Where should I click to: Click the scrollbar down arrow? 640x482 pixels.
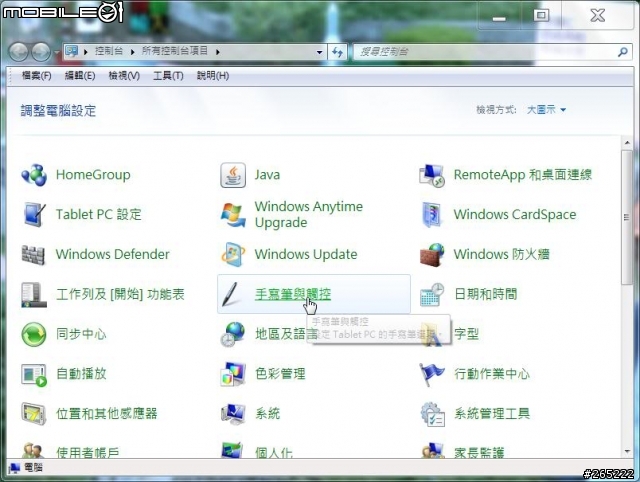pyautogui.click(x=627, y=451)
